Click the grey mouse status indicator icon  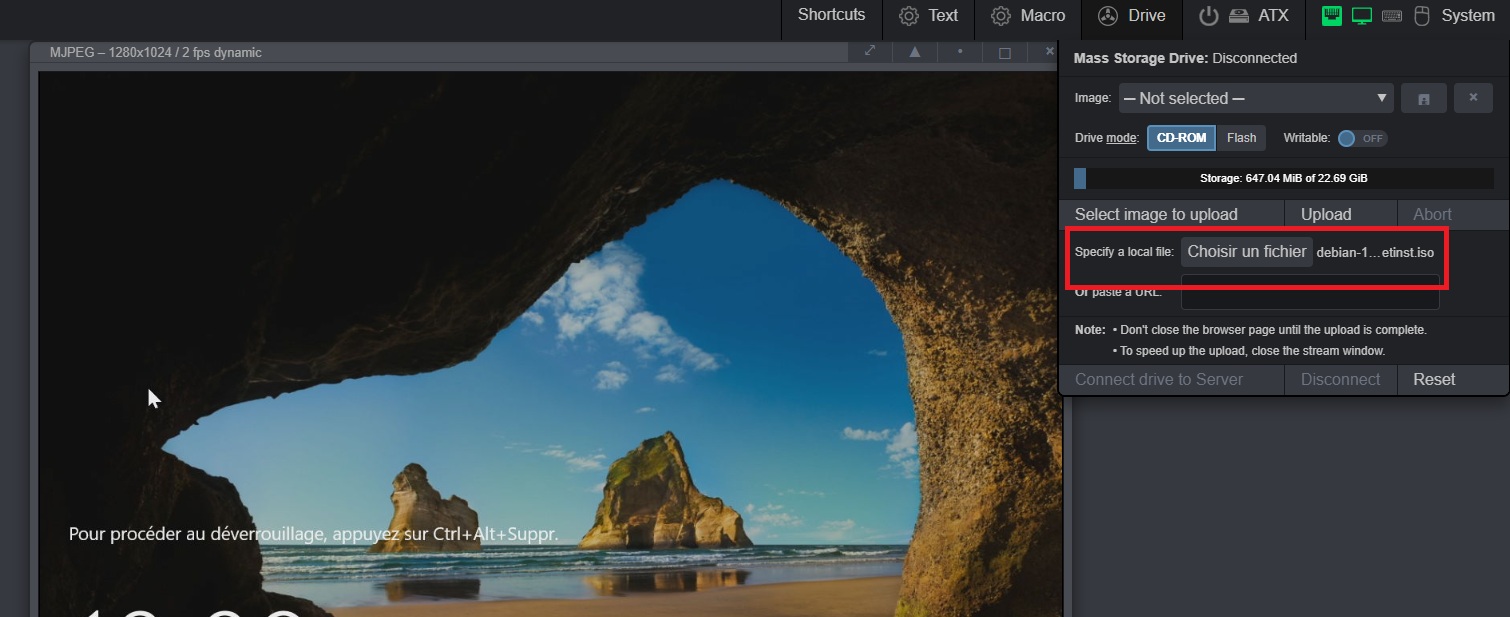point(1421,16)
